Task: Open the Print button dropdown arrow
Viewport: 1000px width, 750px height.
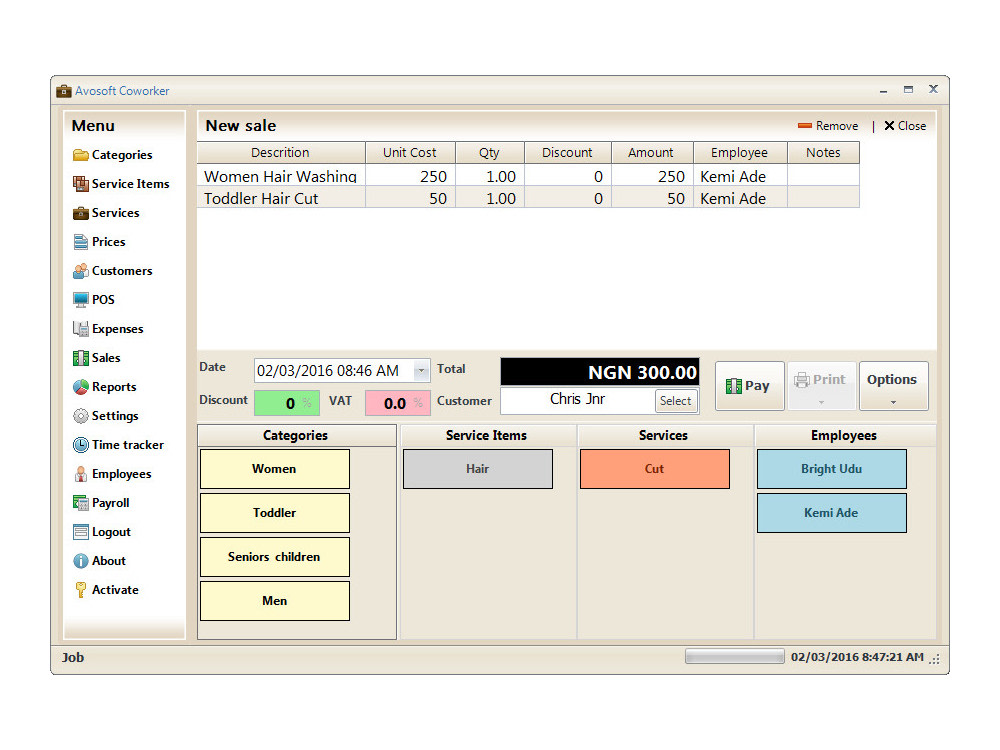Action: pyautogui.click(x=821, y=402)
